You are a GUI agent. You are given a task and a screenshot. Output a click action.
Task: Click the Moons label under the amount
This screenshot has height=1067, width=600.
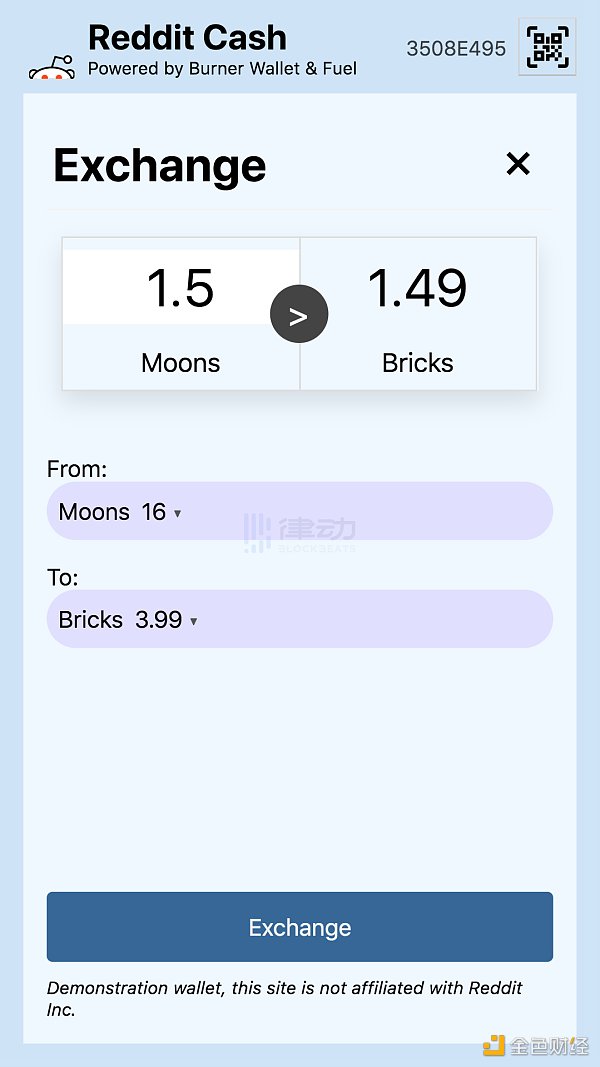pyautogui.click(x=181, y=362)
